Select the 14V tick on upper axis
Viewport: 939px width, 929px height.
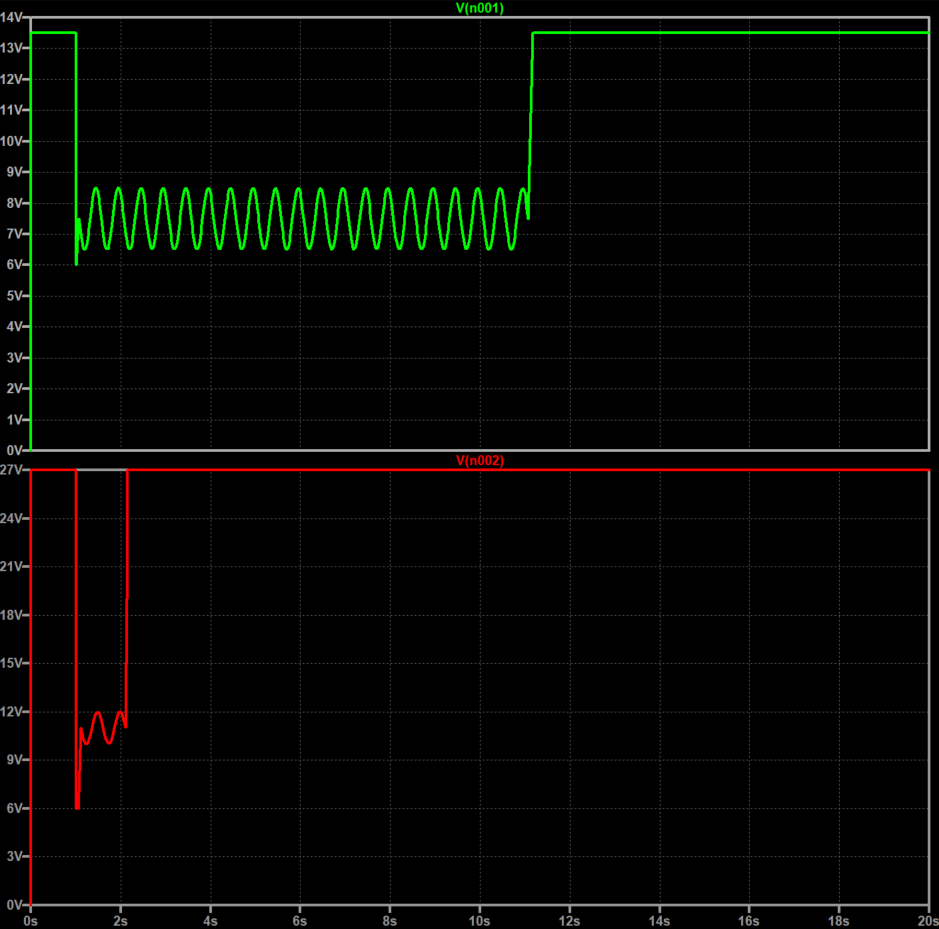(x=11, y=17)
